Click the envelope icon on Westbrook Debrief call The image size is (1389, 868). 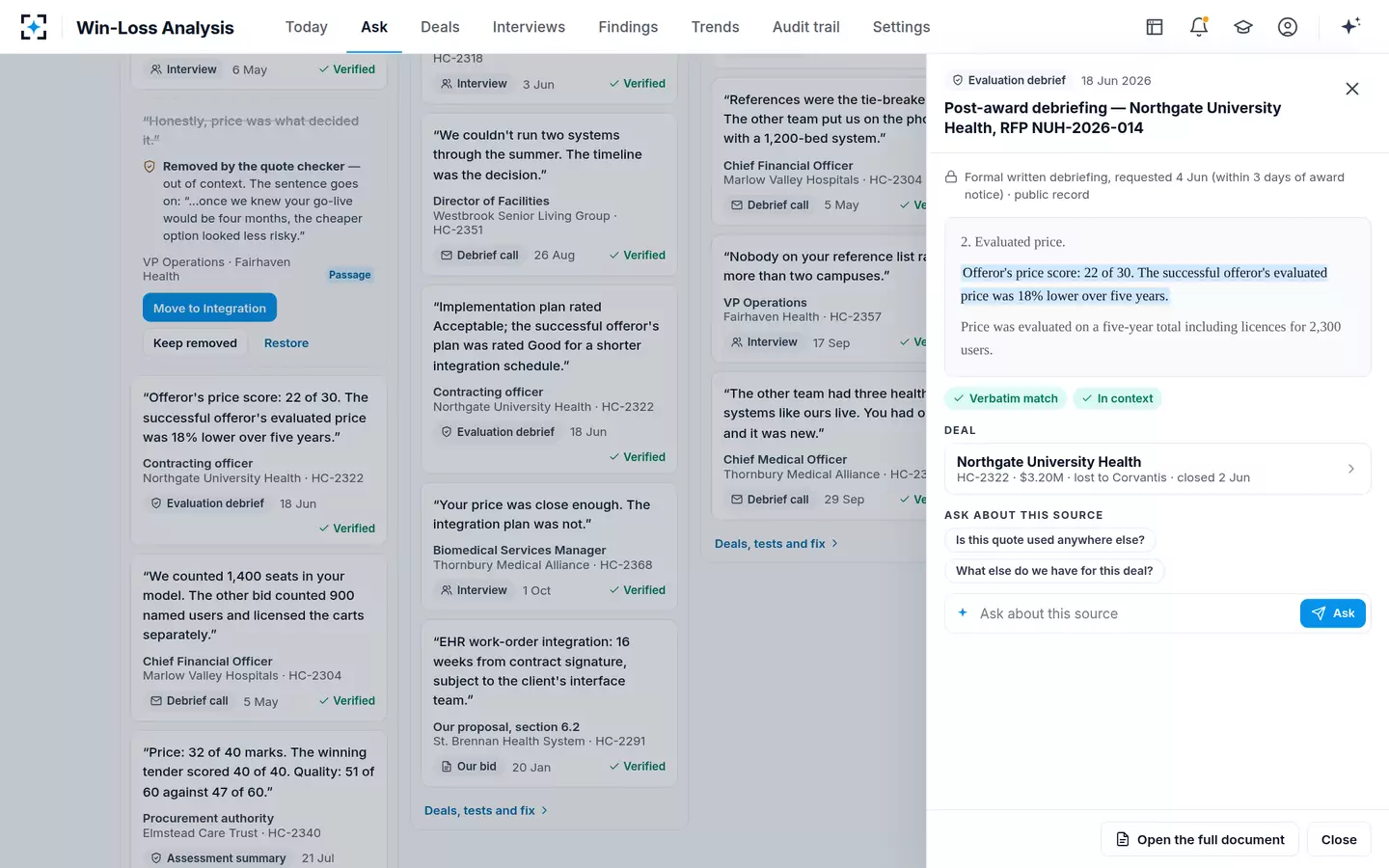coord(447,256)
